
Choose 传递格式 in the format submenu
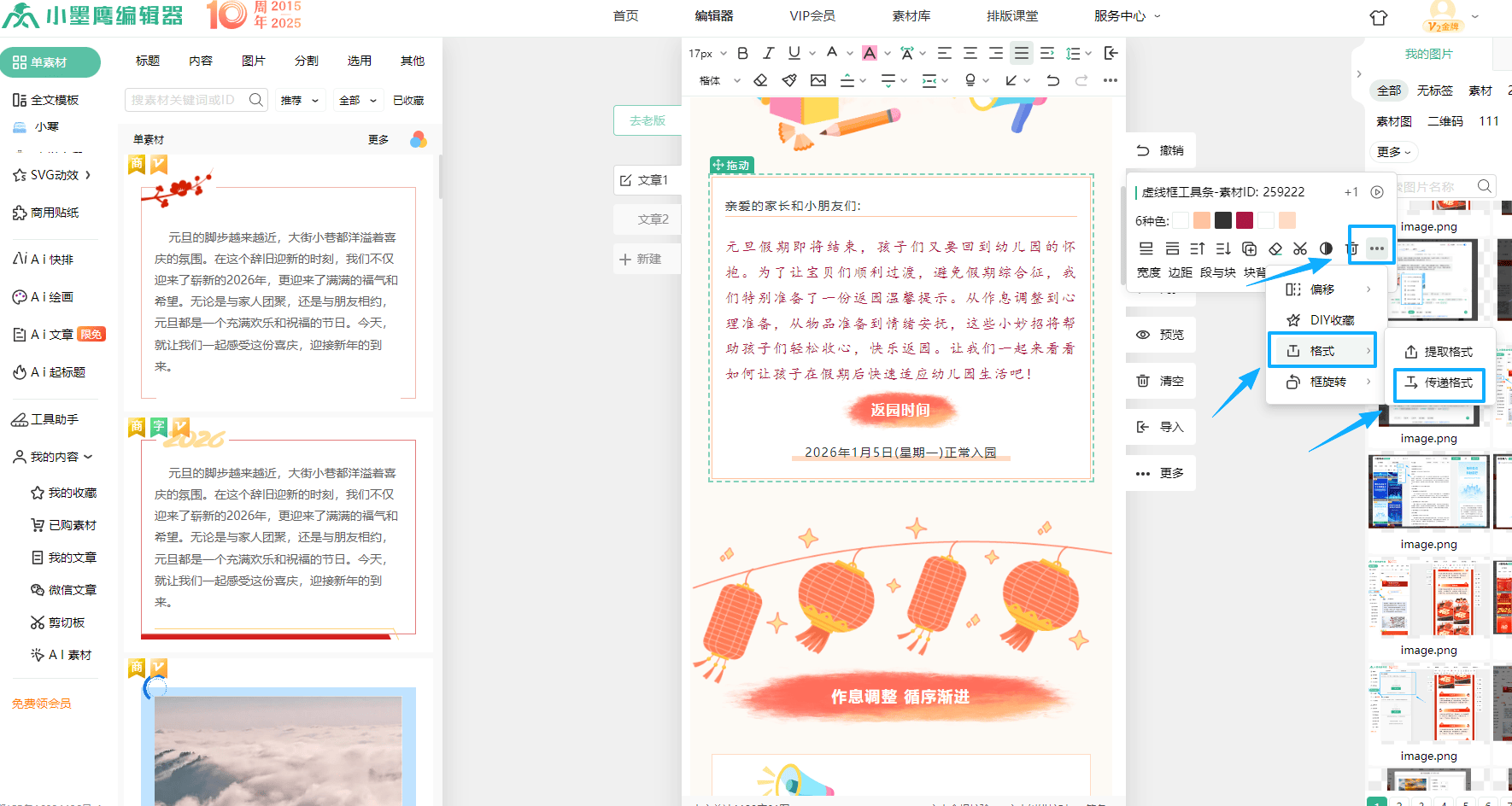point(1439,383)
